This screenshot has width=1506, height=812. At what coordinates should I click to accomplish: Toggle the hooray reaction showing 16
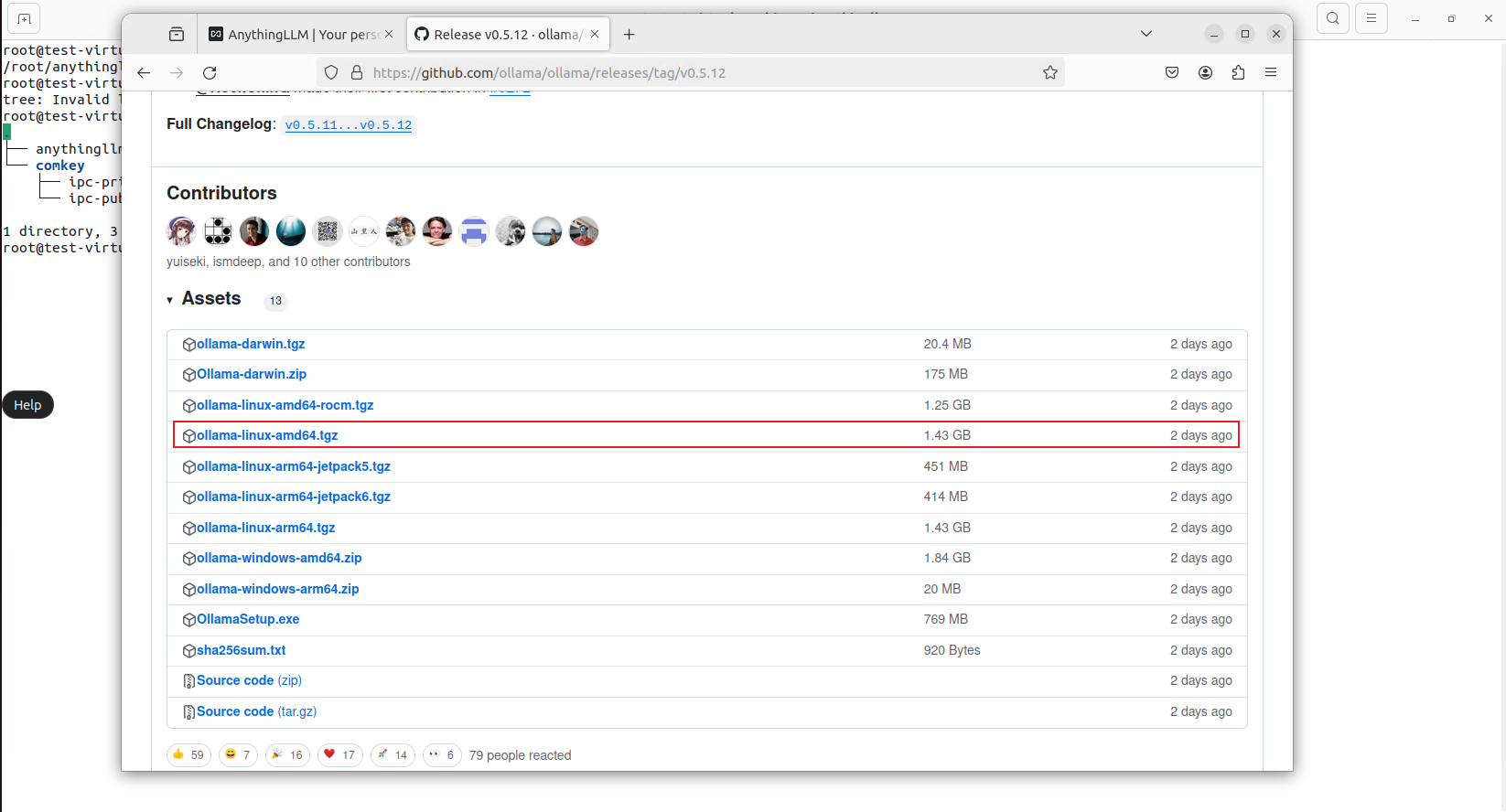pyautogui.click(x=288, y=754)
